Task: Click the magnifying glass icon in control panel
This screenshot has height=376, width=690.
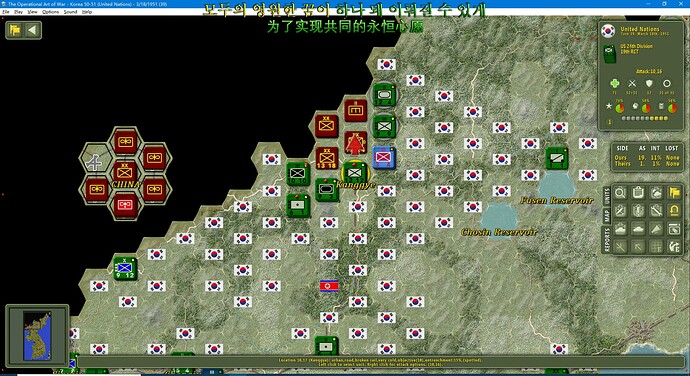Action: [620, 193]
